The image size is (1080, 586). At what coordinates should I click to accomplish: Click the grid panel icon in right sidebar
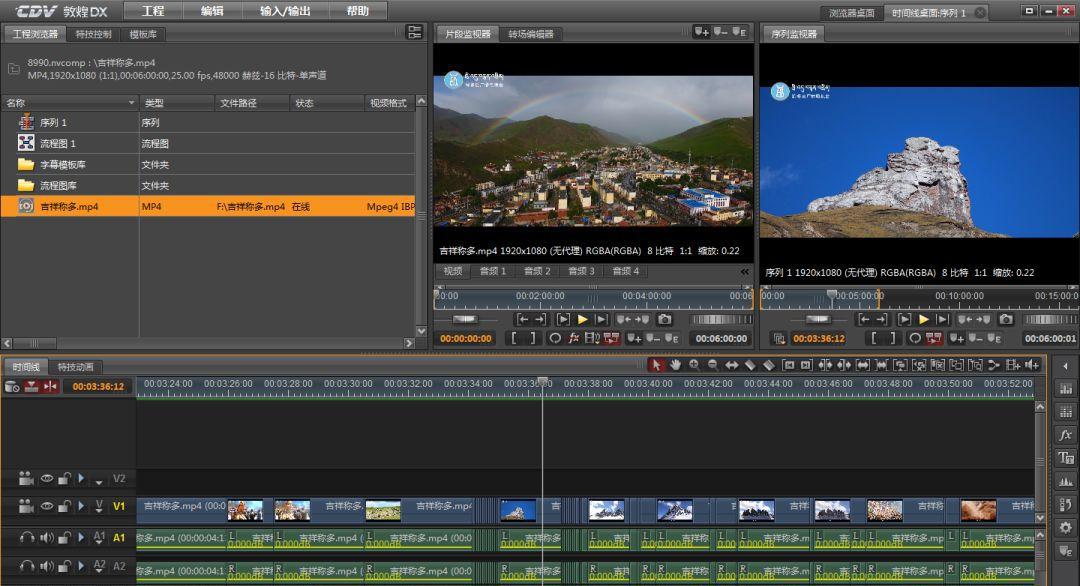(1066, 412)
